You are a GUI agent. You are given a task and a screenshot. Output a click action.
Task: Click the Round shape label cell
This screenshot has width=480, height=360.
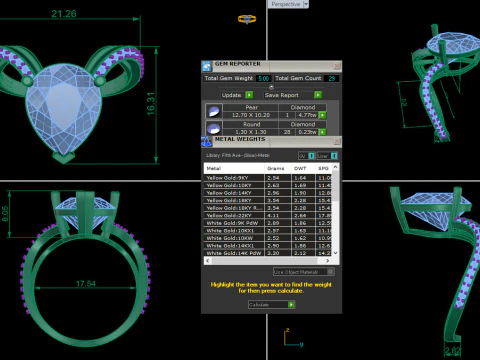pos(251,124)
